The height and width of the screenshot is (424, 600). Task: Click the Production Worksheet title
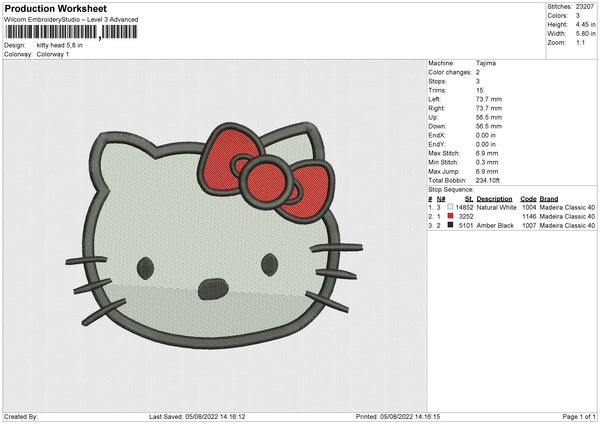pyautogui.click(x=55, y=8)
